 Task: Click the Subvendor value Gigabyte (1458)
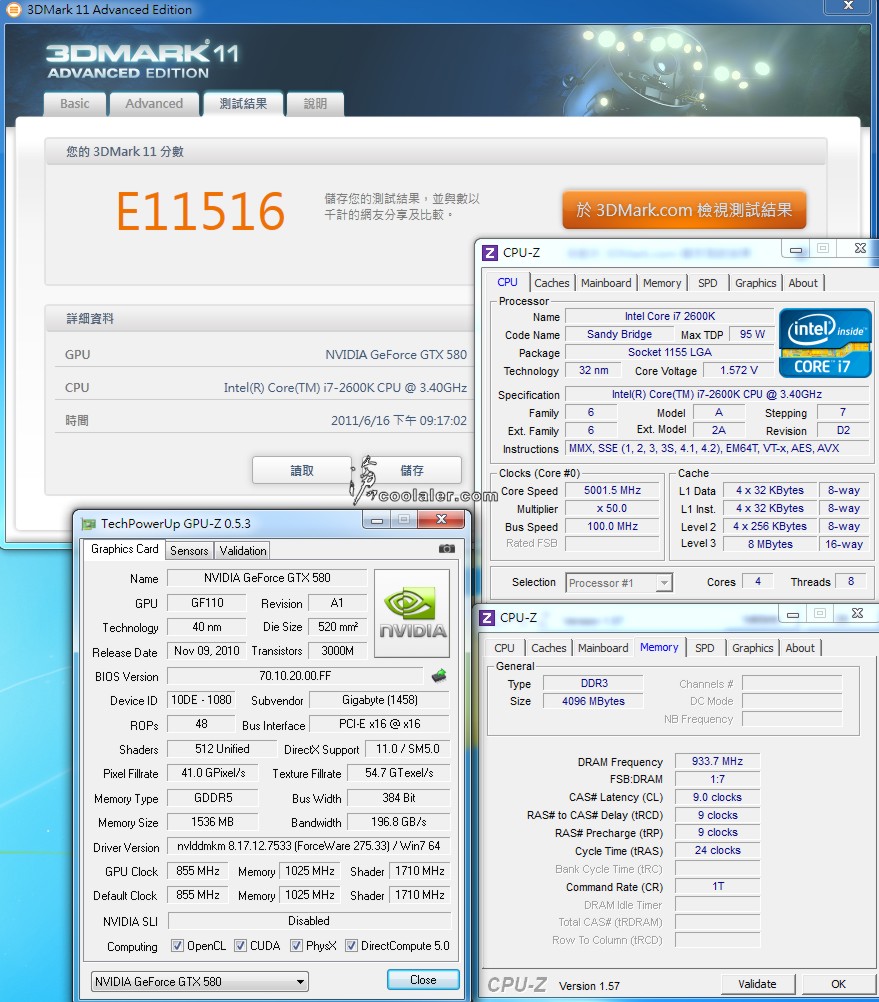tap(380, 700)
